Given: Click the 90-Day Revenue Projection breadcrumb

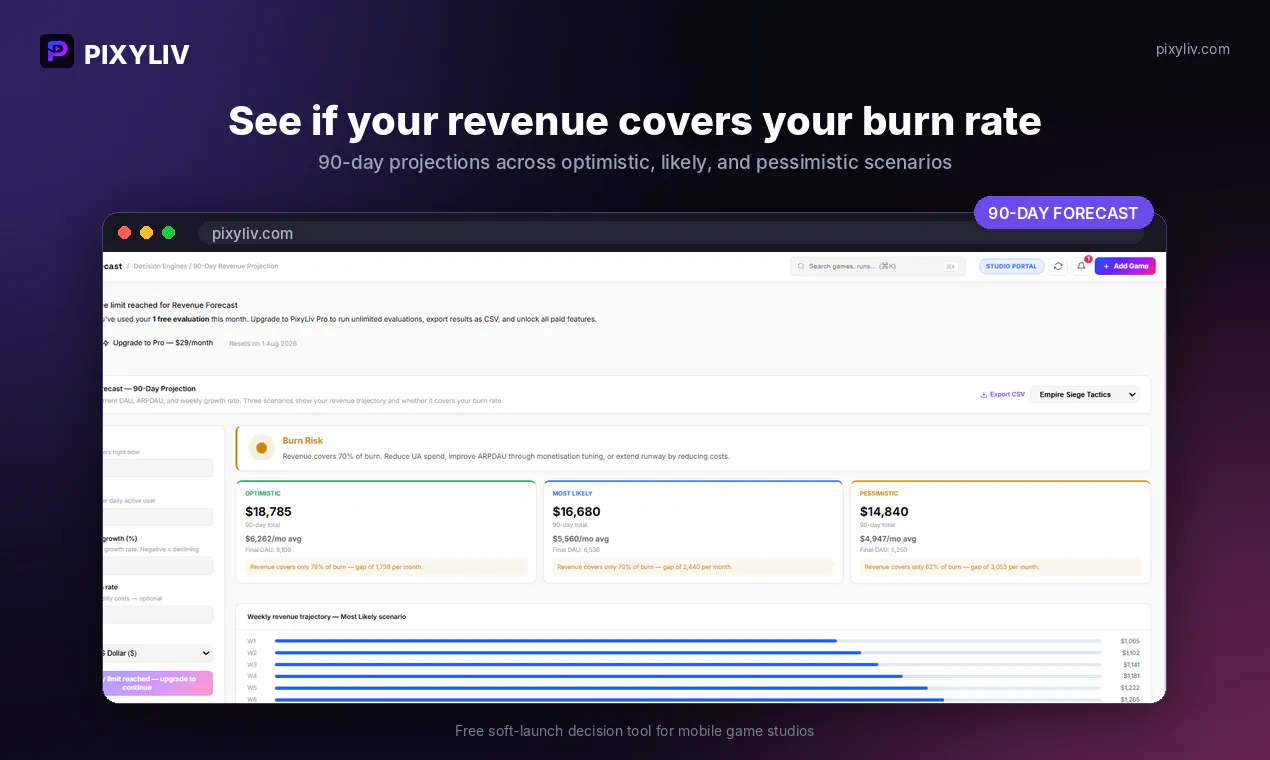Looking at the screenshot, I should [235, 266].
